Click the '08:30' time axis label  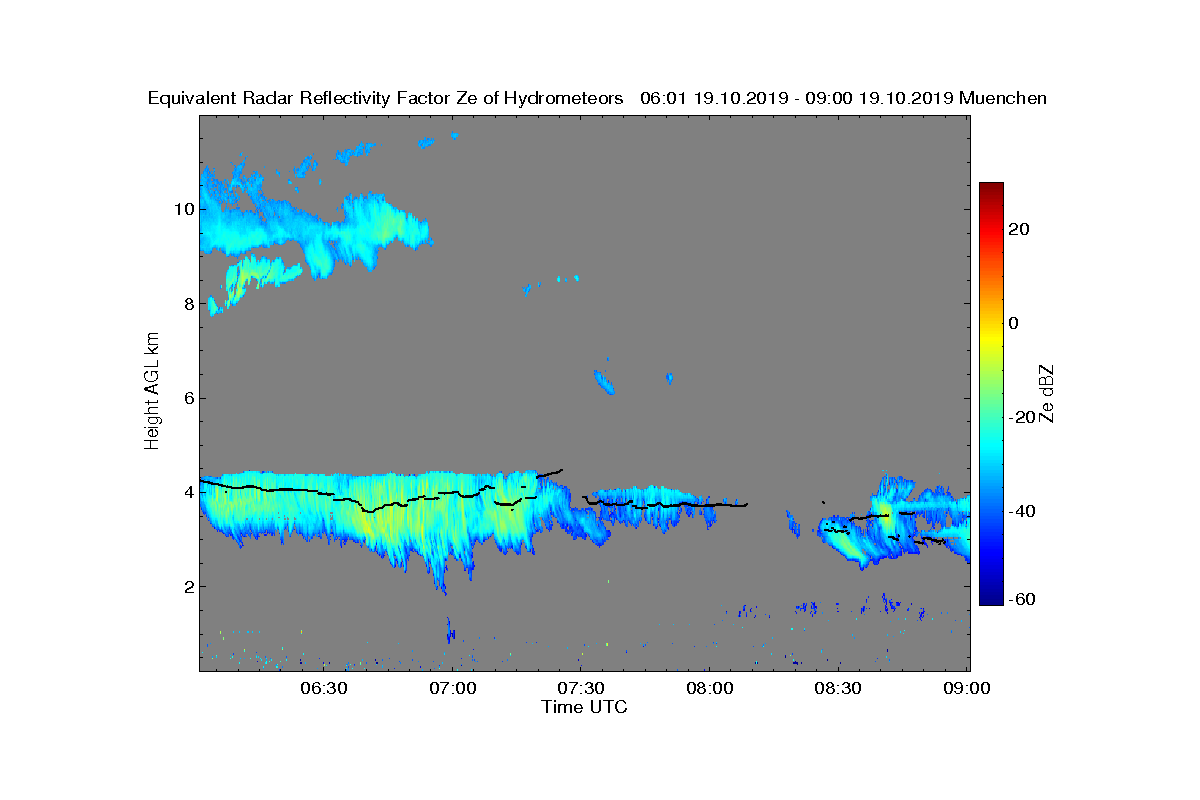pos(838,688)
